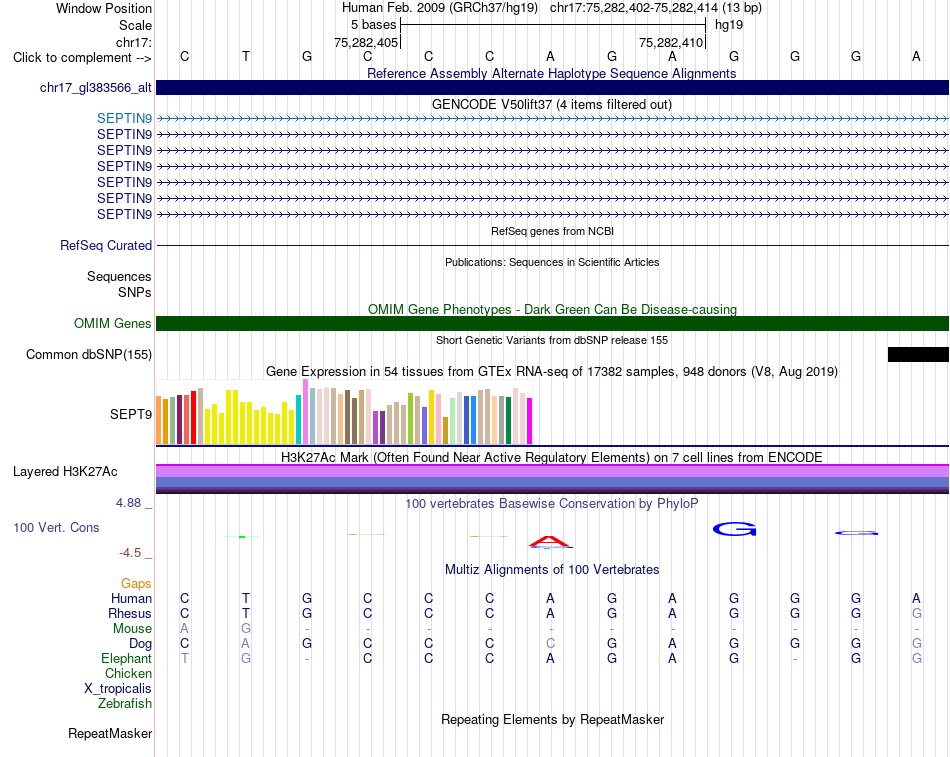This screenshot has height=757, width=950.
Task: Open Repeating Elements by RepeatMasker title
Action: [x=553, y=719]
